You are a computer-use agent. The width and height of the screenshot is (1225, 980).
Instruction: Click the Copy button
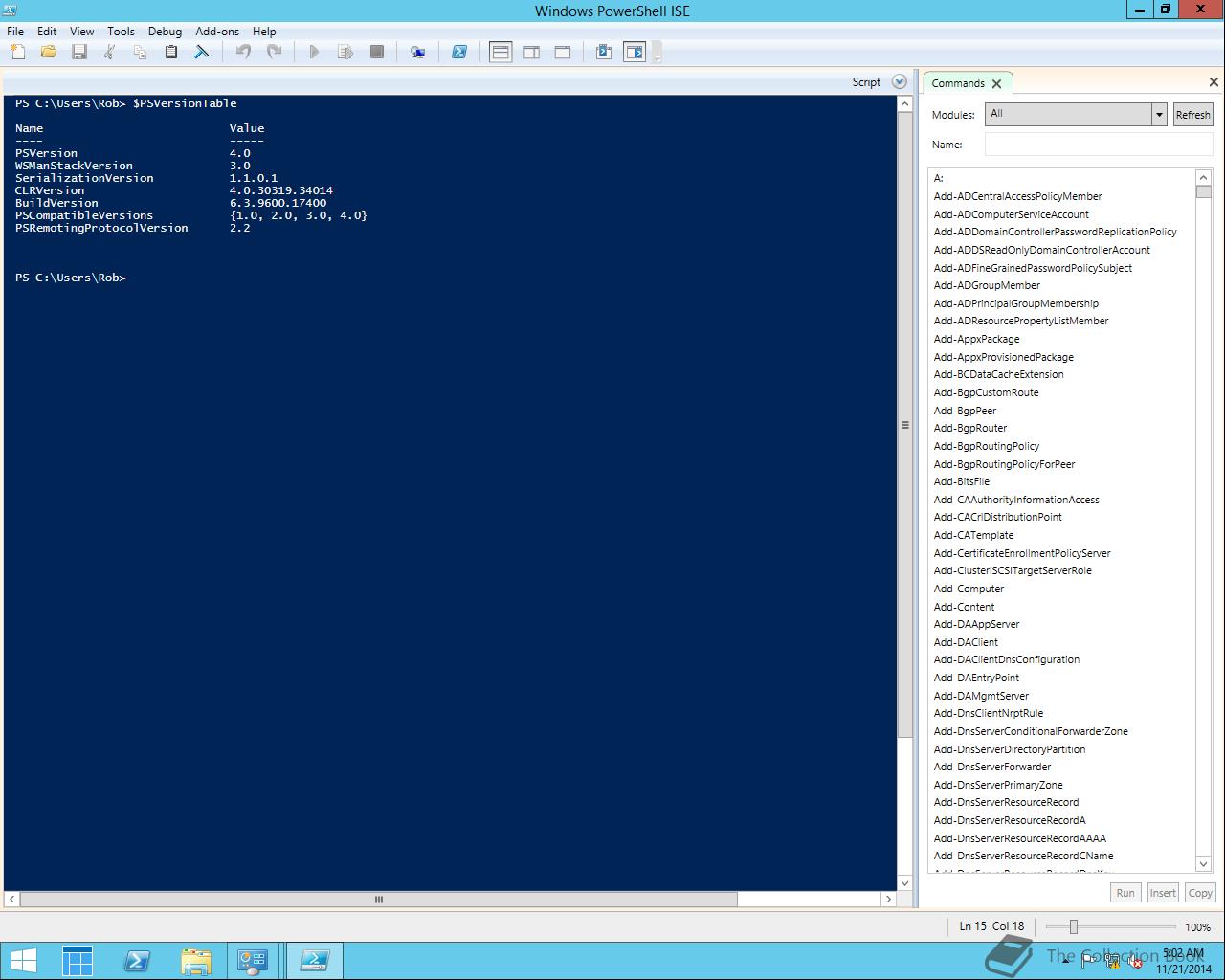coord(1200,893)
